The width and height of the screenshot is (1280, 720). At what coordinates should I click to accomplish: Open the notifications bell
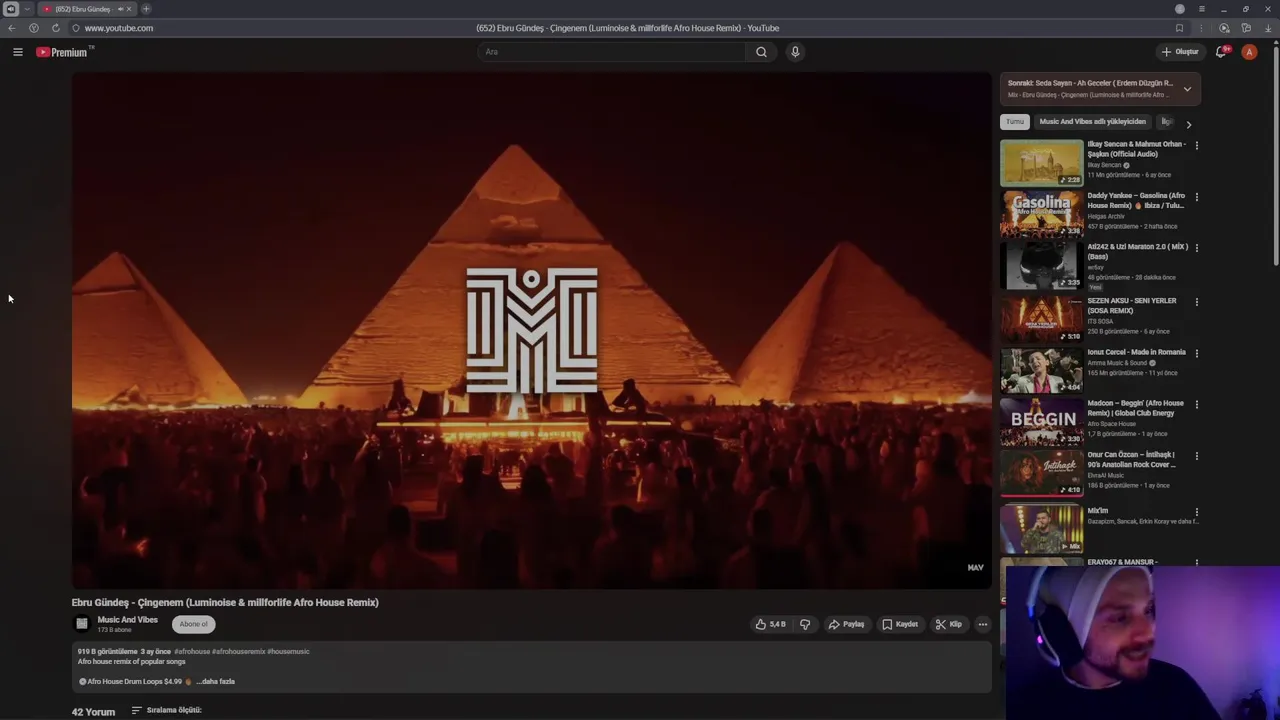pos(1221,52)
